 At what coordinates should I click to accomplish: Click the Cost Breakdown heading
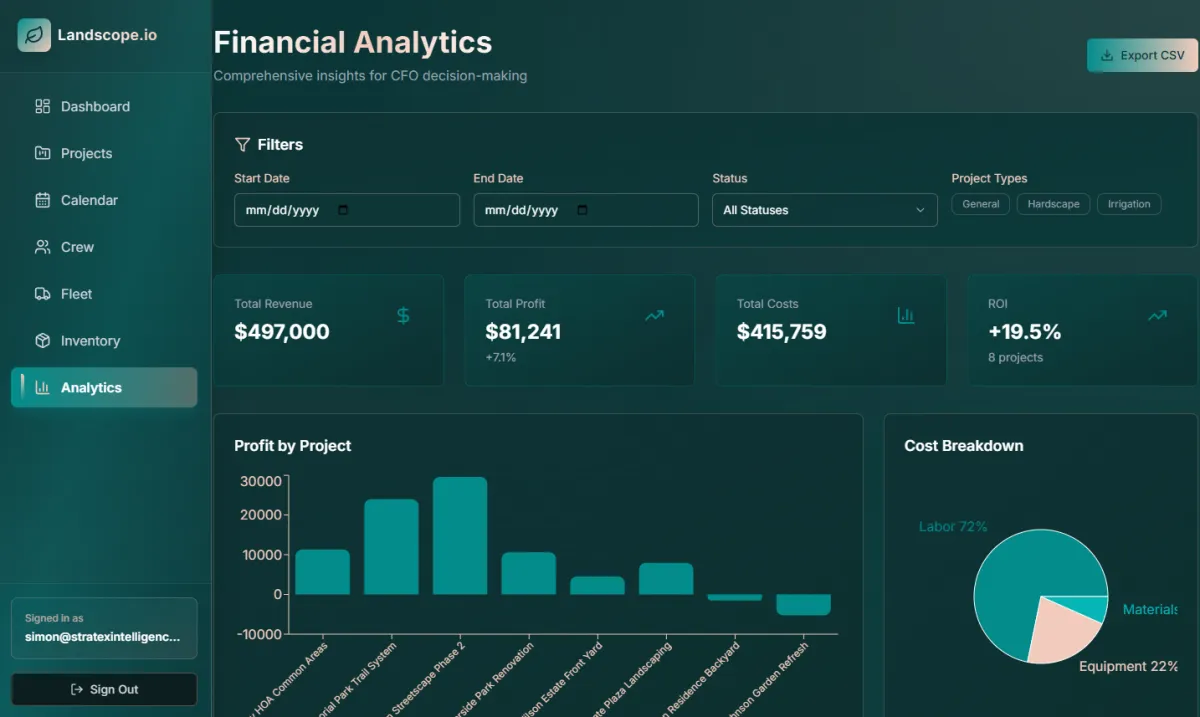pyautogui.click(x=964, y=446)
